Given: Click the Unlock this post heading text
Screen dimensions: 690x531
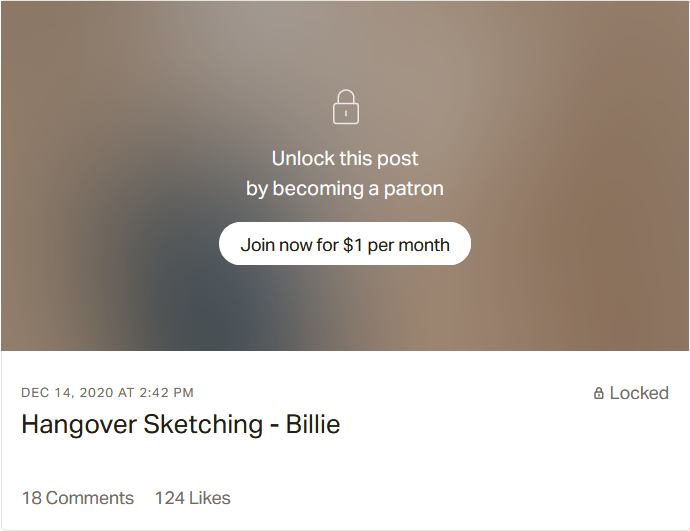Looking at the screenshot, I should [x=345, y=158].
